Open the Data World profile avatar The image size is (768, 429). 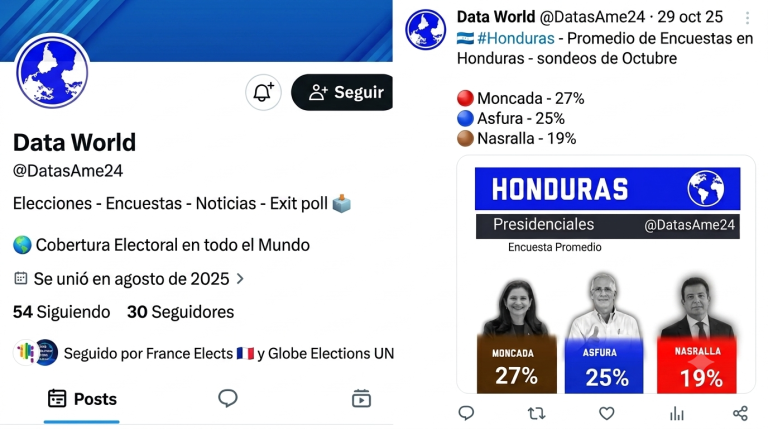[x=52, y=72]
